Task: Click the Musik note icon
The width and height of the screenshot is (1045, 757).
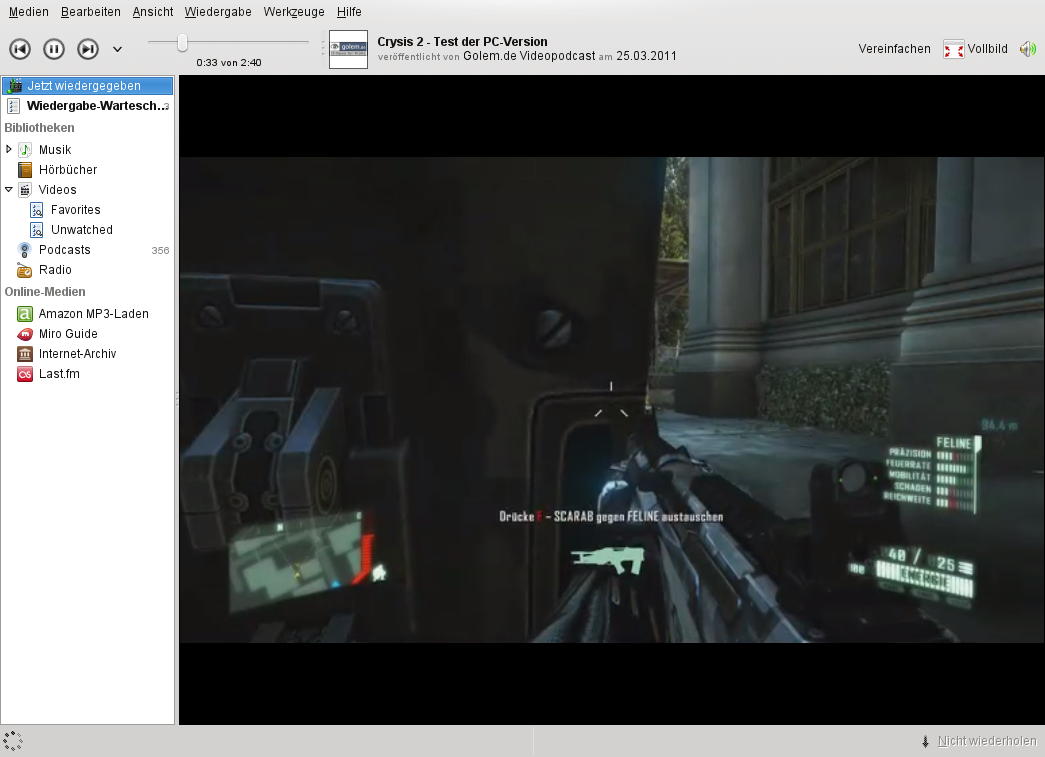Action: [x=25, y=149]
